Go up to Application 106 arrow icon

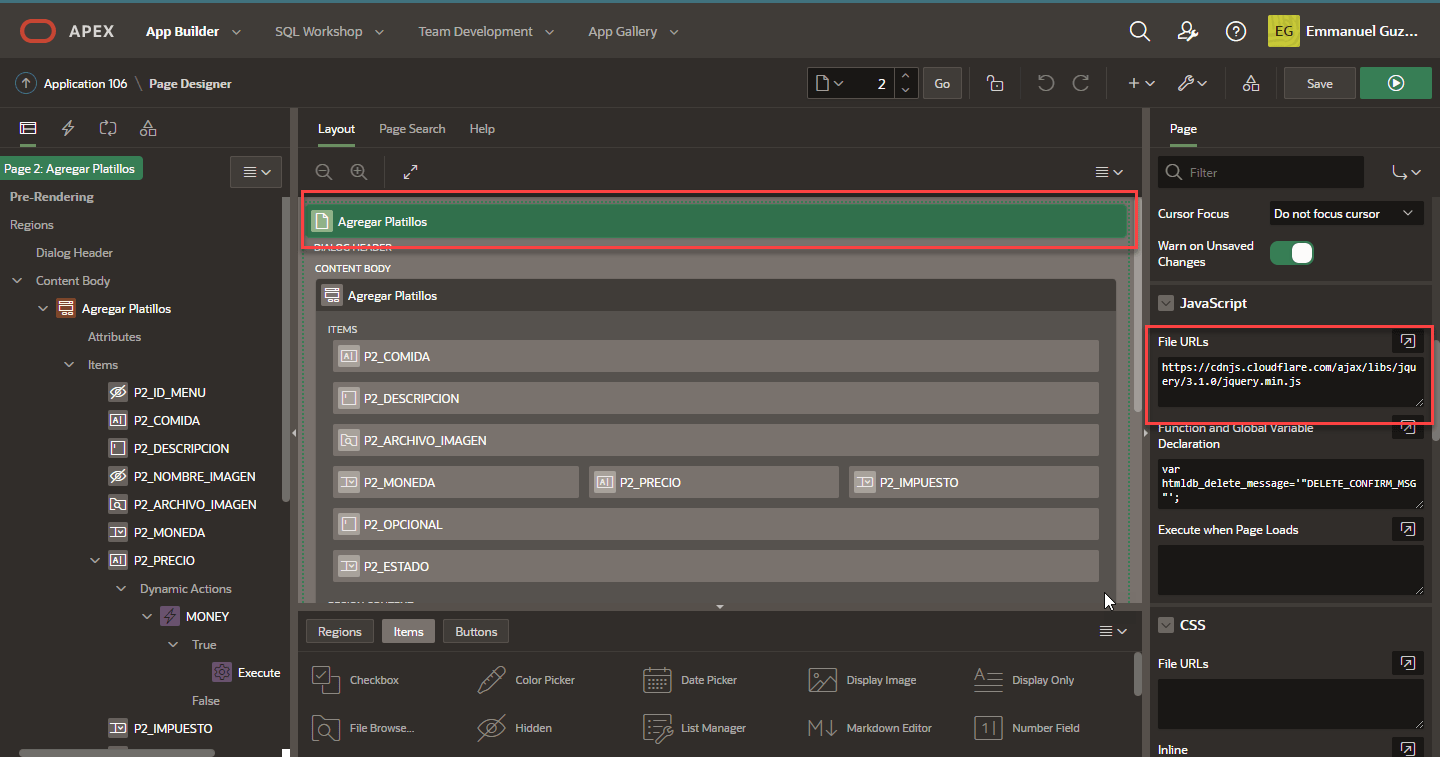click(x=26, y=84)
